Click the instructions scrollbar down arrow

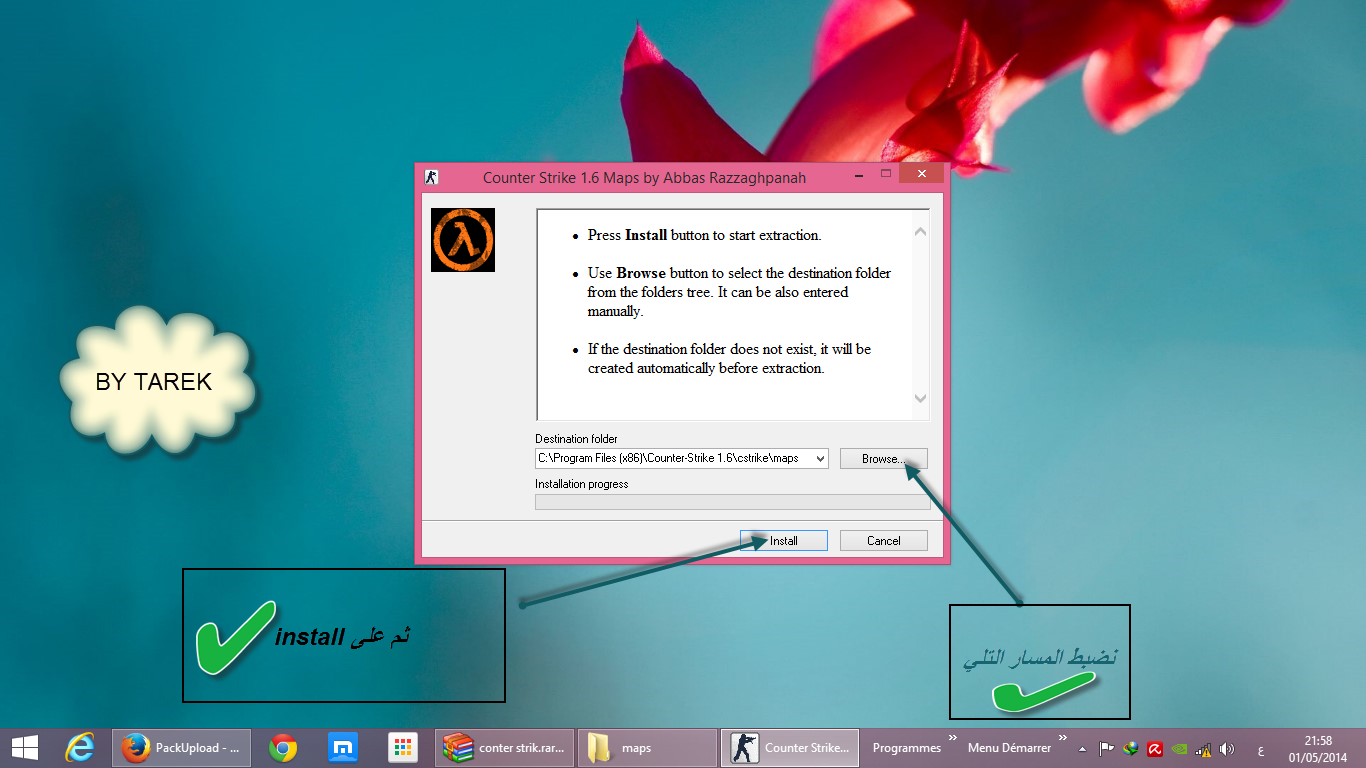921,398
